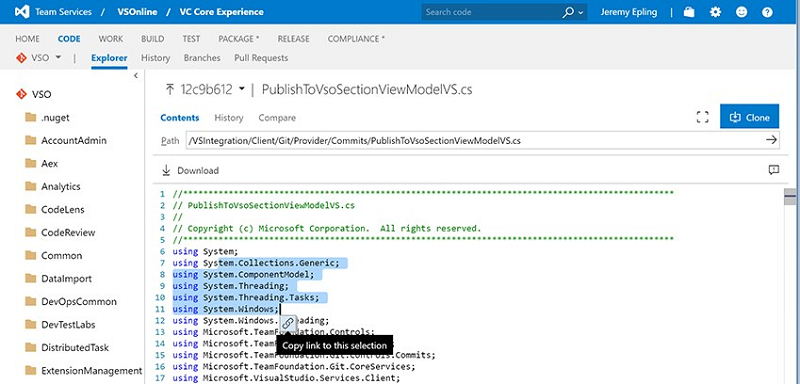Open the 12c9b612 commit version dropdown
Viewport: 800px width, 384px height.
[241, 89]
